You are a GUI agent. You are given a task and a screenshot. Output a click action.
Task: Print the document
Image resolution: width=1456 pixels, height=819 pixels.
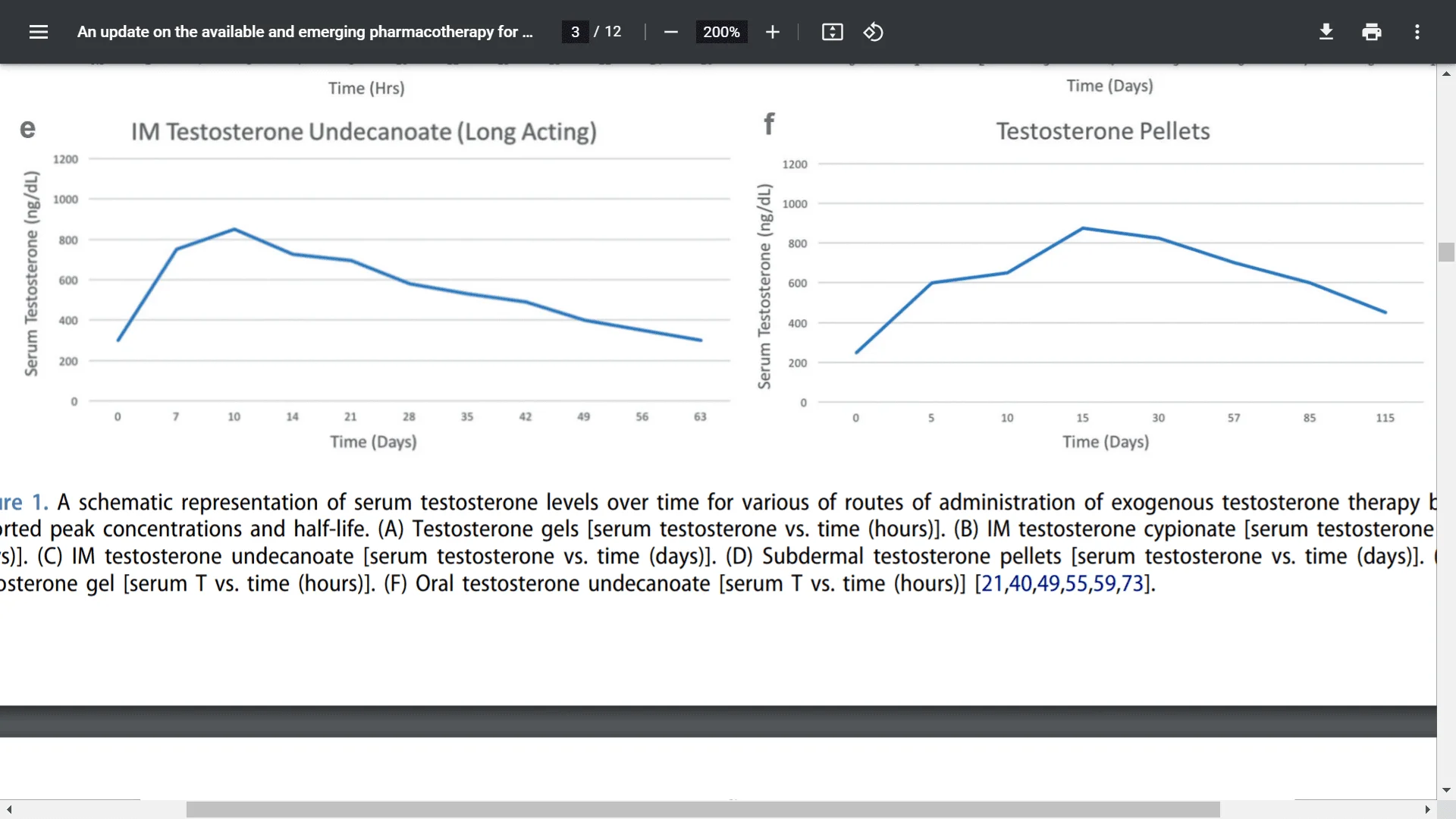pos(1372,32)
